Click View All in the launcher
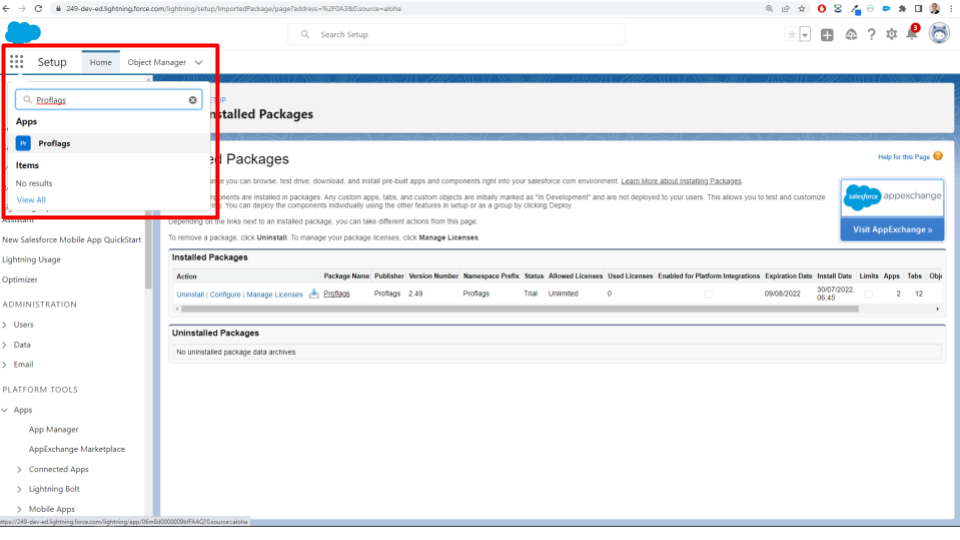The width and height of the screenshot is (960, 540). pos(31,200)
